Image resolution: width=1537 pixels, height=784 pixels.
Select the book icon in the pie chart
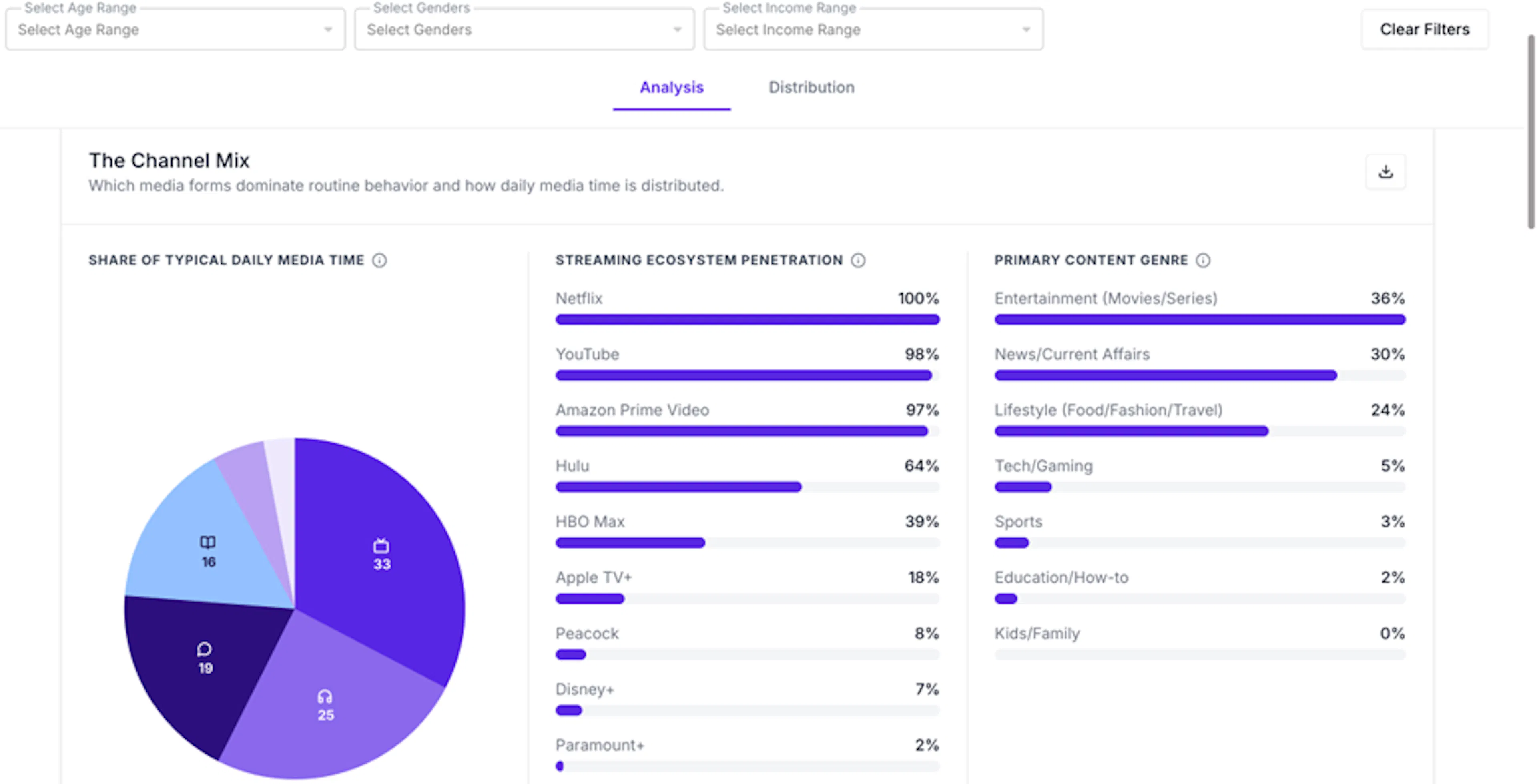[208, 542]
